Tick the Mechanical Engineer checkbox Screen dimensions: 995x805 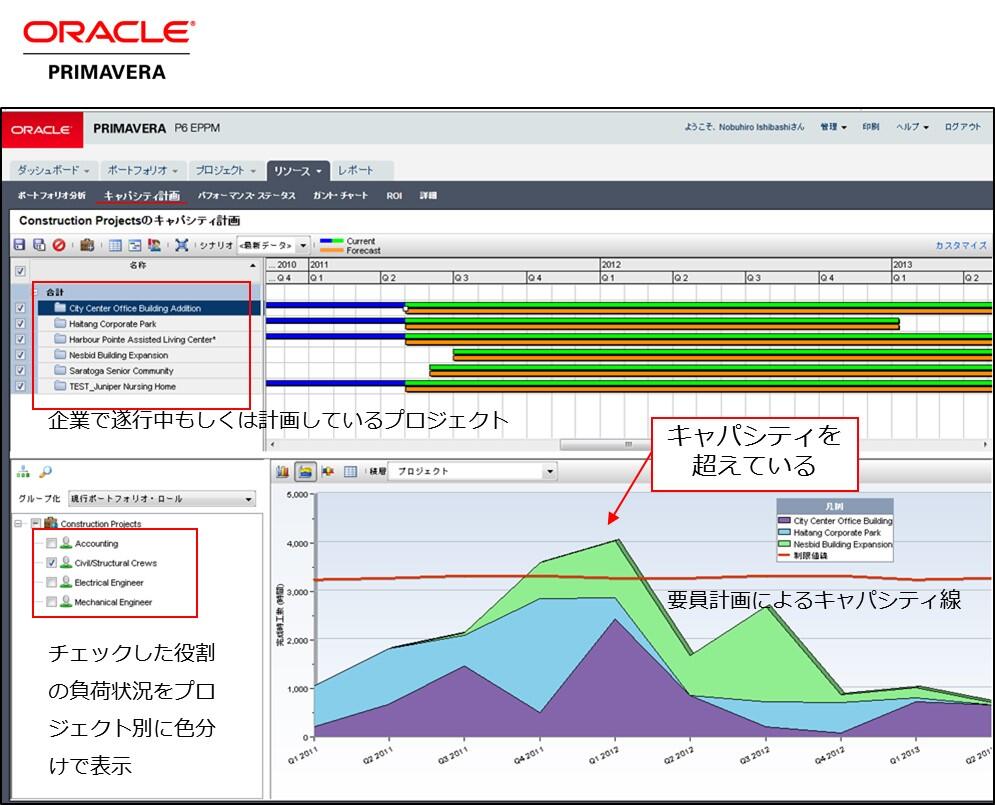(51, 602)
